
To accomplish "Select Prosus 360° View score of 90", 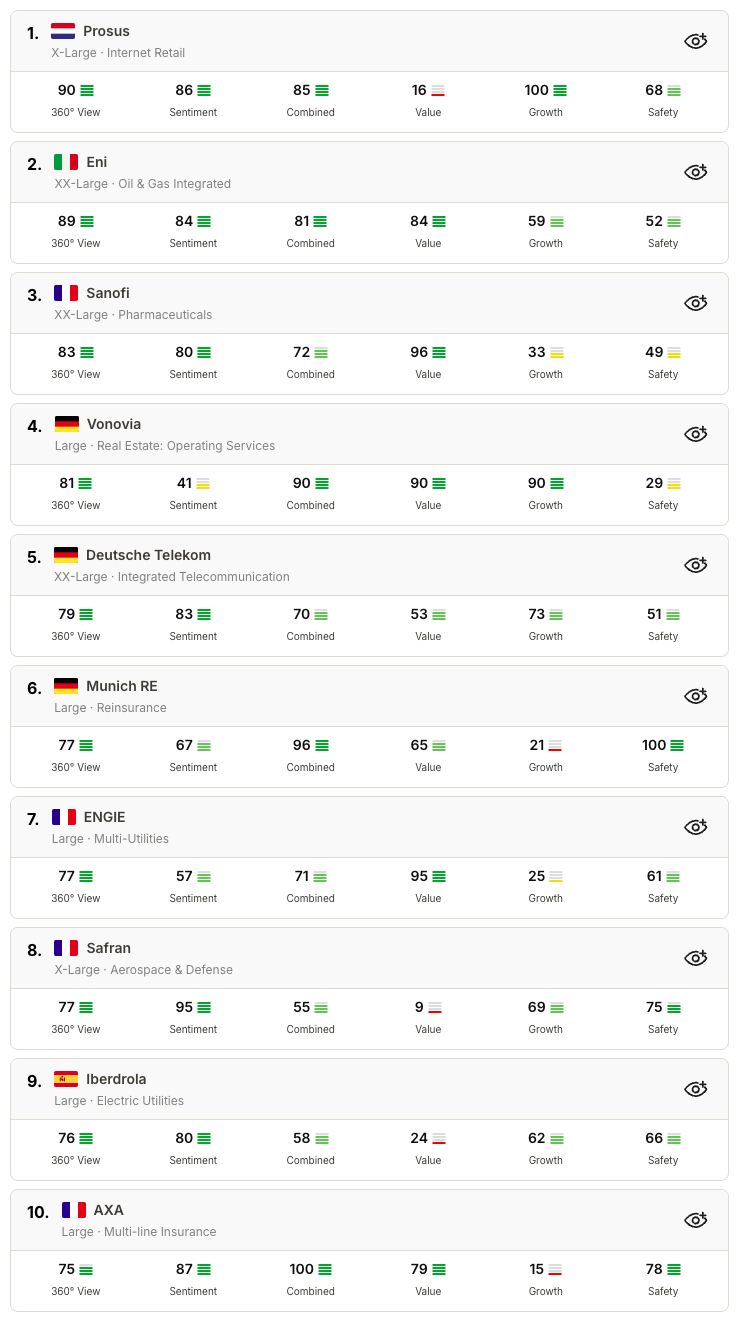I will pyautogui.click(x=67, y=90).
